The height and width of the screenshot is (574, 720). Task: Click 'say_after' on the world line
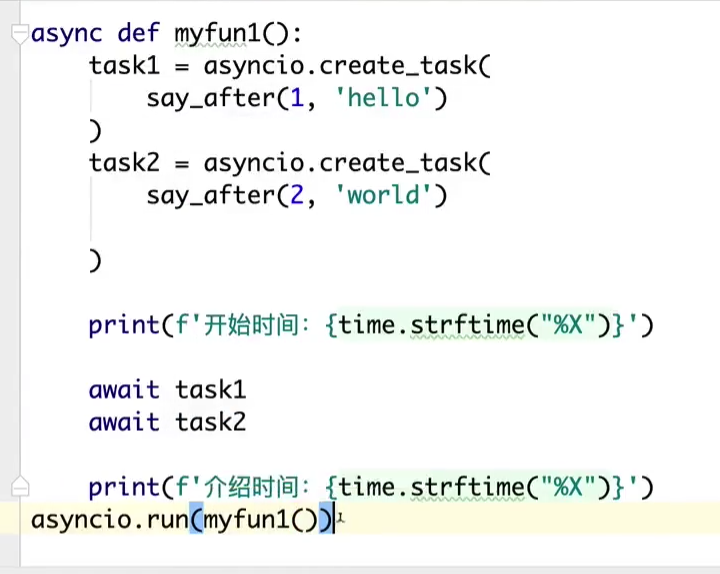(210, 196)
